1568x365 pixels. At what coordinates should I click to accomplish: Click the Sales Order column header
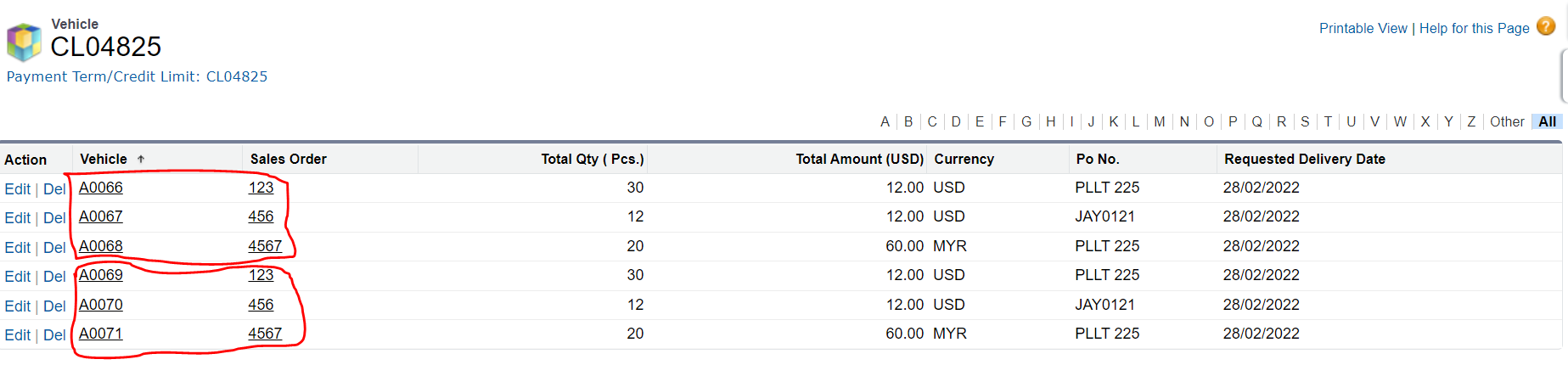[288, 159]
